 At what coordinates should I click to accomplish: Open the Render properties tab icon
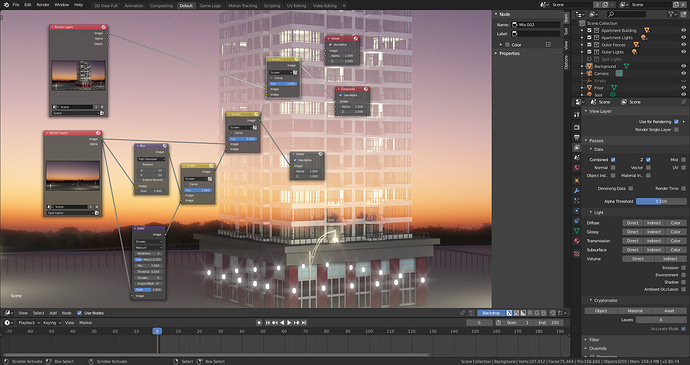[x=576, y=127]
